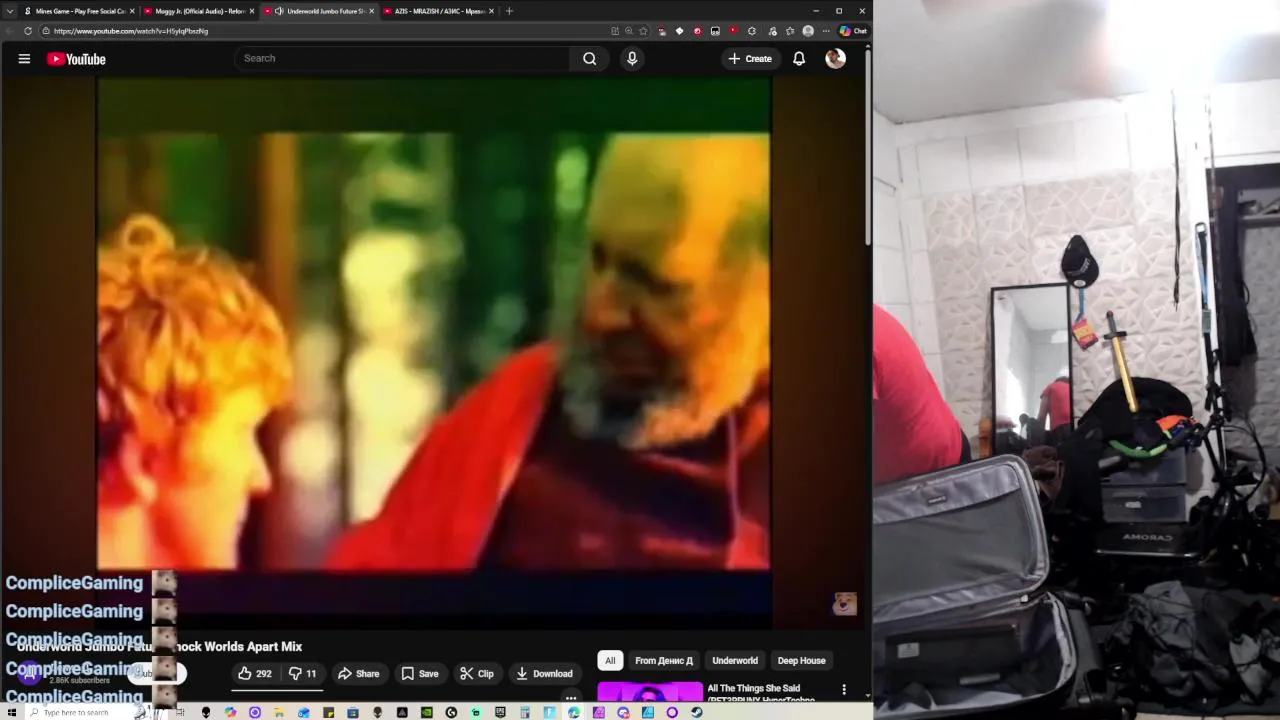The image size is (1280, 720).
Task: Open the Create menu
Action: point(750,58)
